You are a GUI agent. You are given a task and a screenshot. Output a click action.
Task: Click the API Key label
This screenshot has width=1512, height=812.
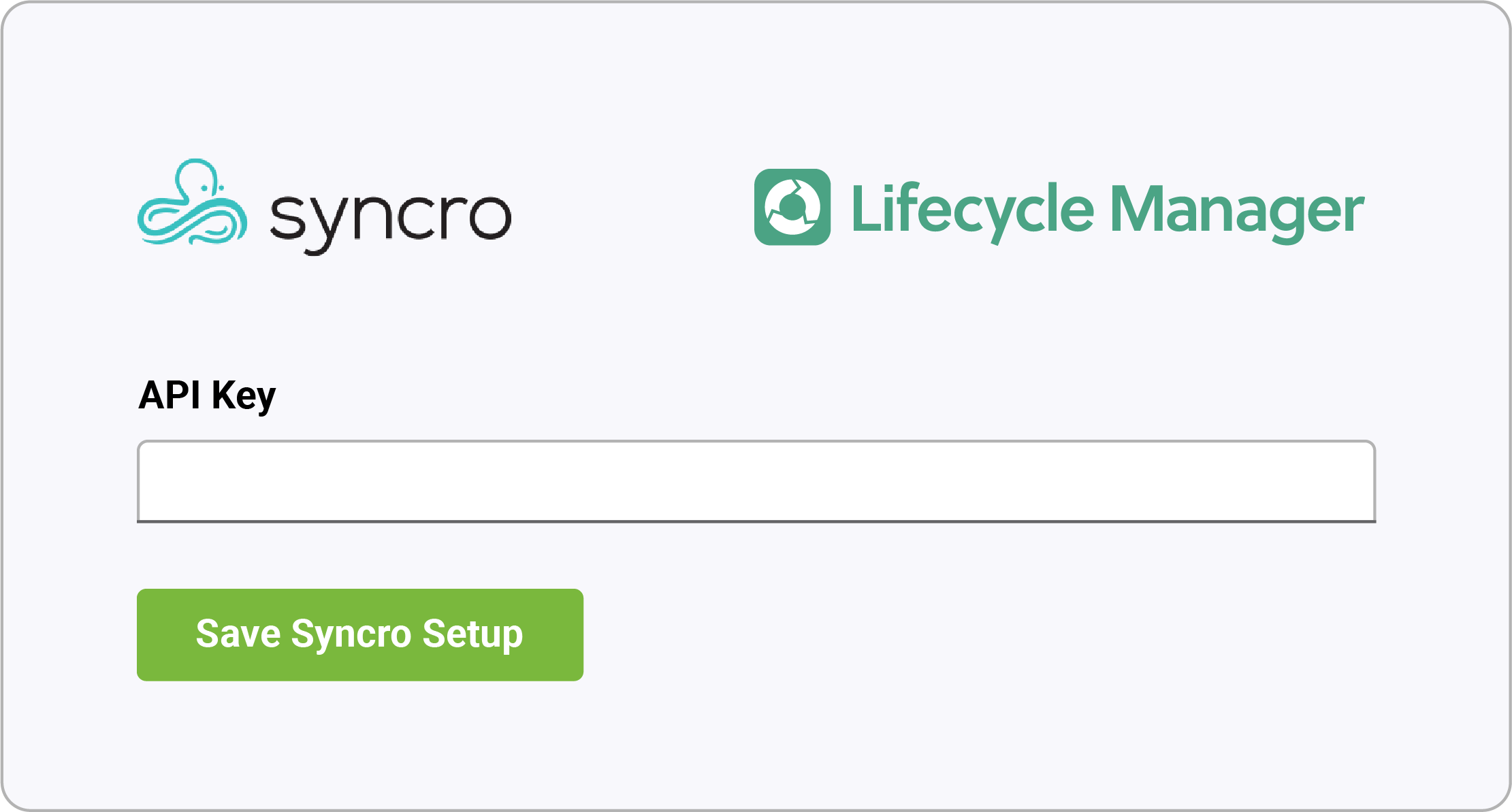[x=207, y=395]
